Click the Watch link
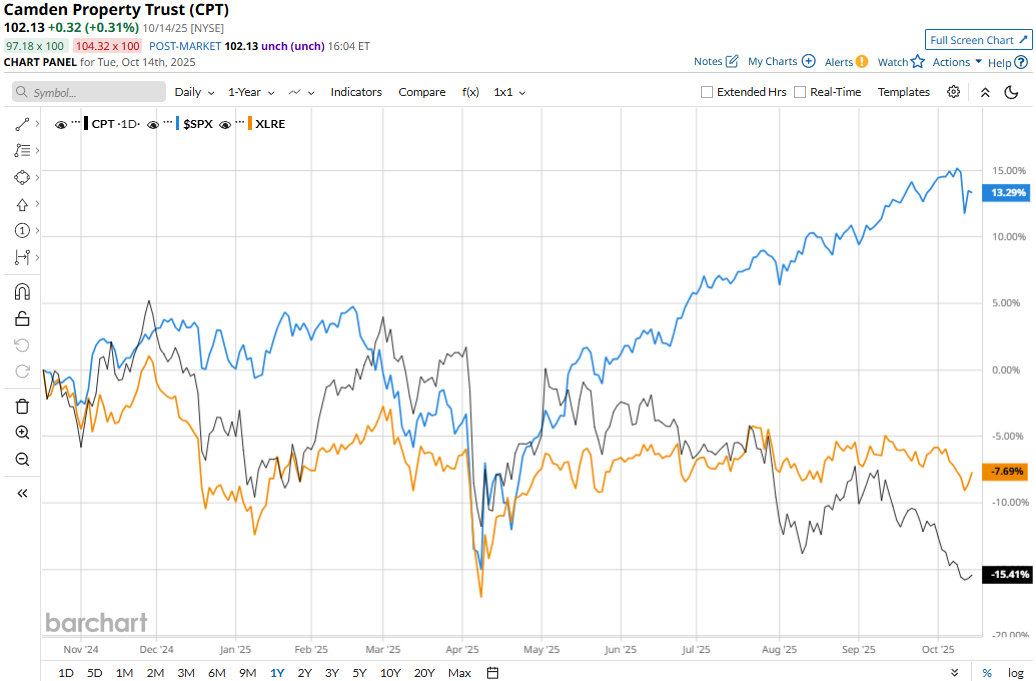This screenshot has height=681, width=1036. [x=893, y=61]
